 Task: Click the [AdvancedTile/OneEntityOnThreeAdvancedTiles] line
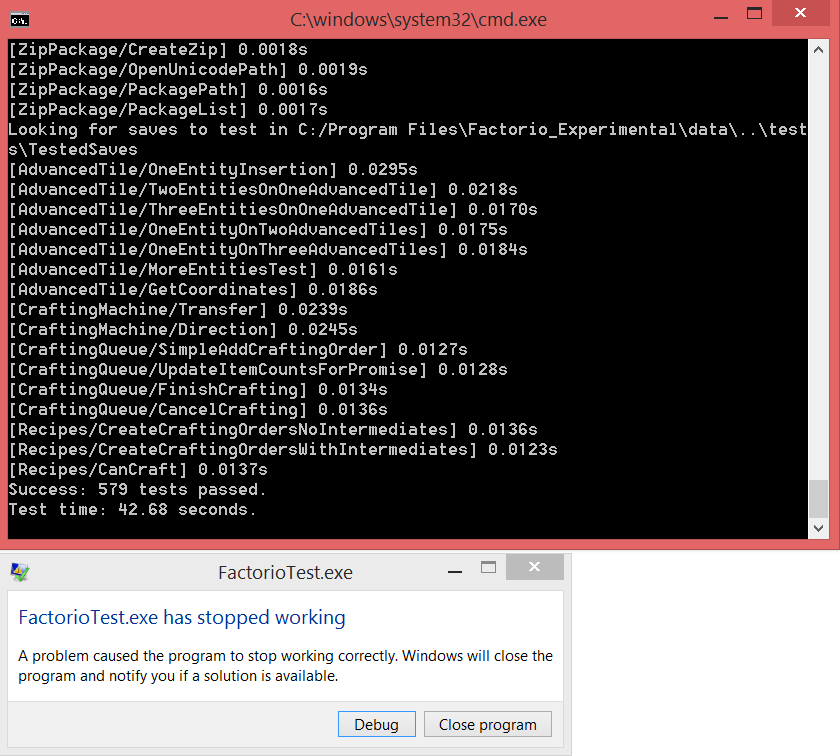click(268, 249)
